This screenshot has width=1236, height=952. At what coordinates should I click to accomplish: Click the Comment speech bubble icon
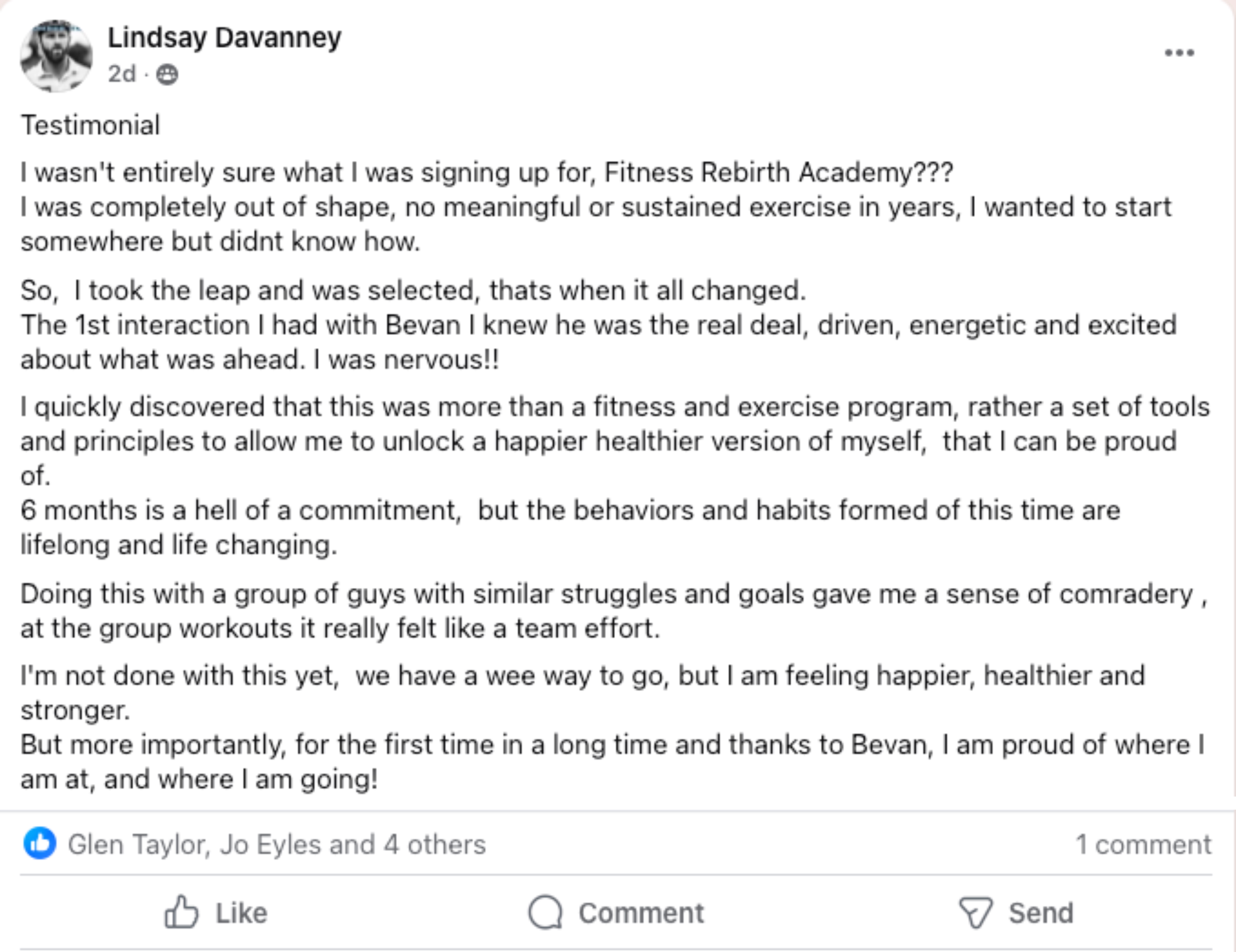coord(545,912)
